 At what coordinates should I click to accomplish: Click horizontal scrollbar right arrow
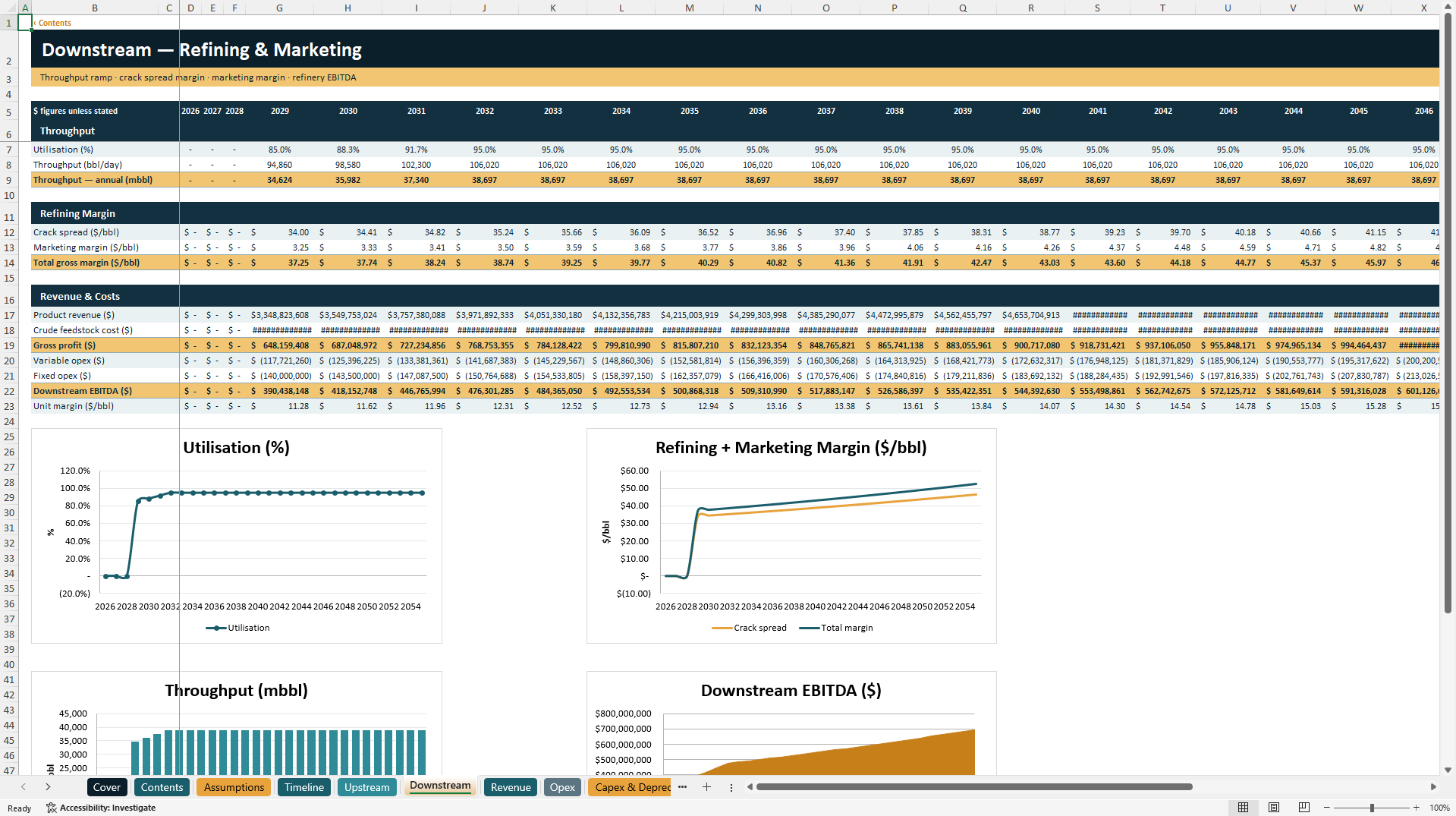click(x=1433, y=787)
